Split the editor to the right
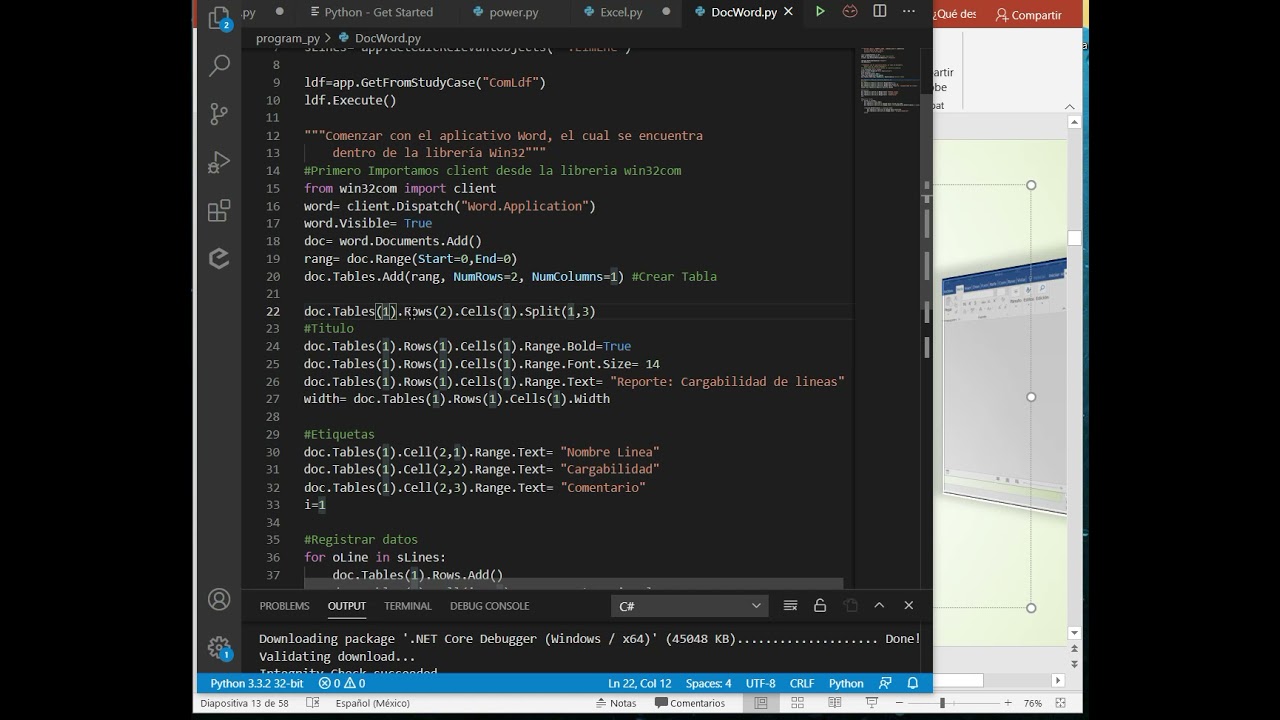The height and width of the screenshot is (720, 1280). 880,12
